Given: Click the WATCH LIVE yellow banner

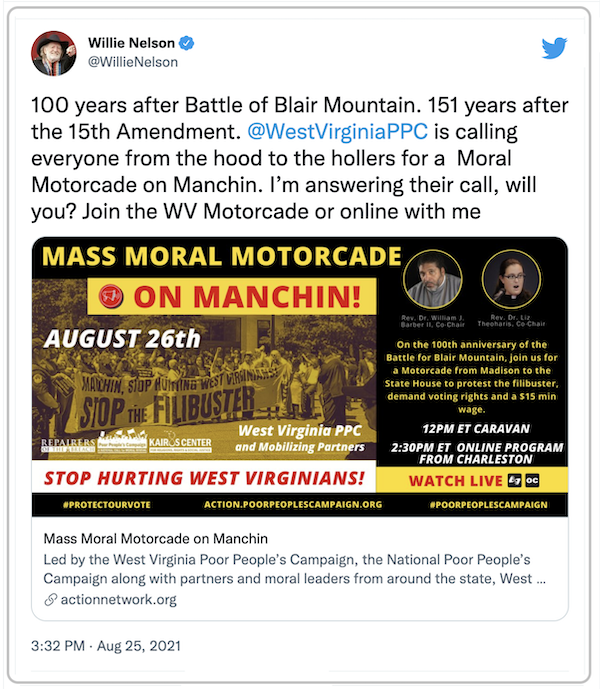Looking at the screenshot, I should pos(472,480).
